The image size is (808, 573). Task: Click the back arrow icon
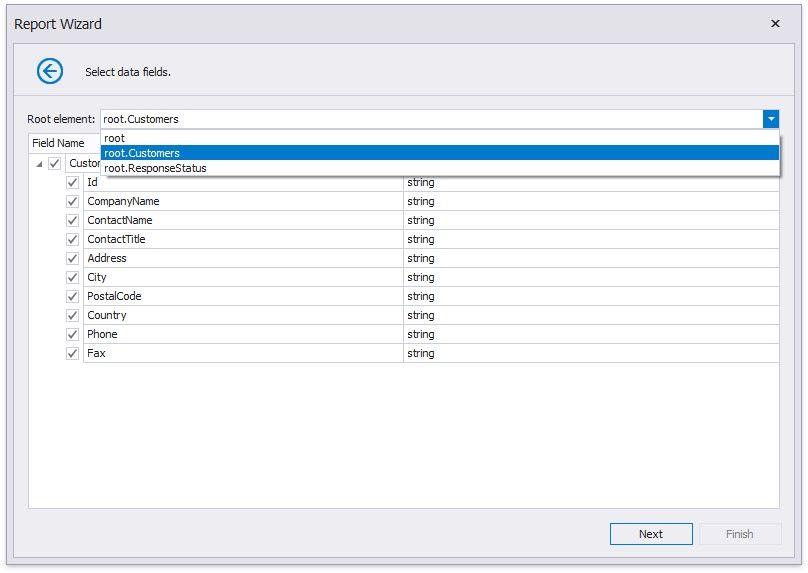50,71
